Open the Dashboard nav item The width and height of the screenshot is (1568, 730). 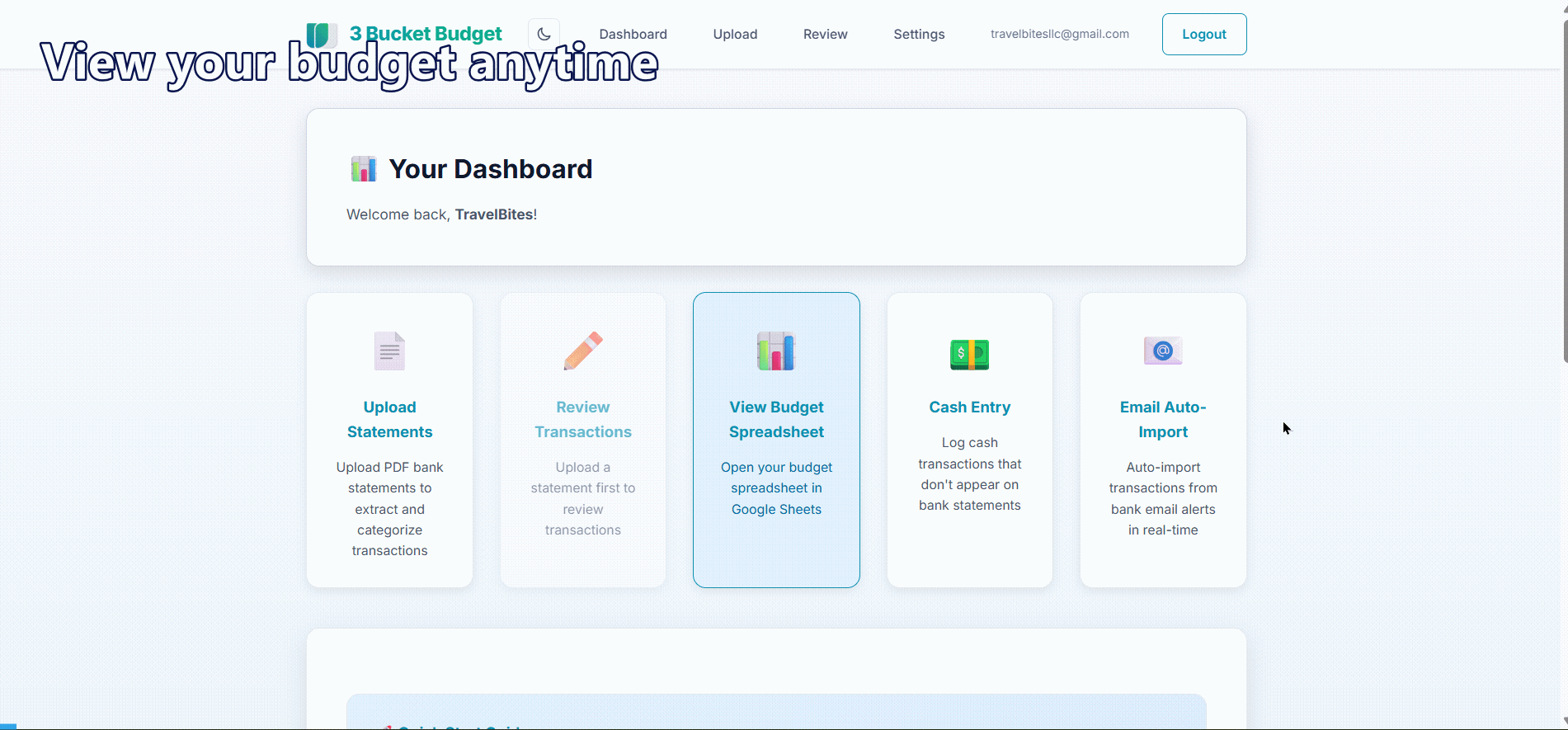tap(633, 35)
